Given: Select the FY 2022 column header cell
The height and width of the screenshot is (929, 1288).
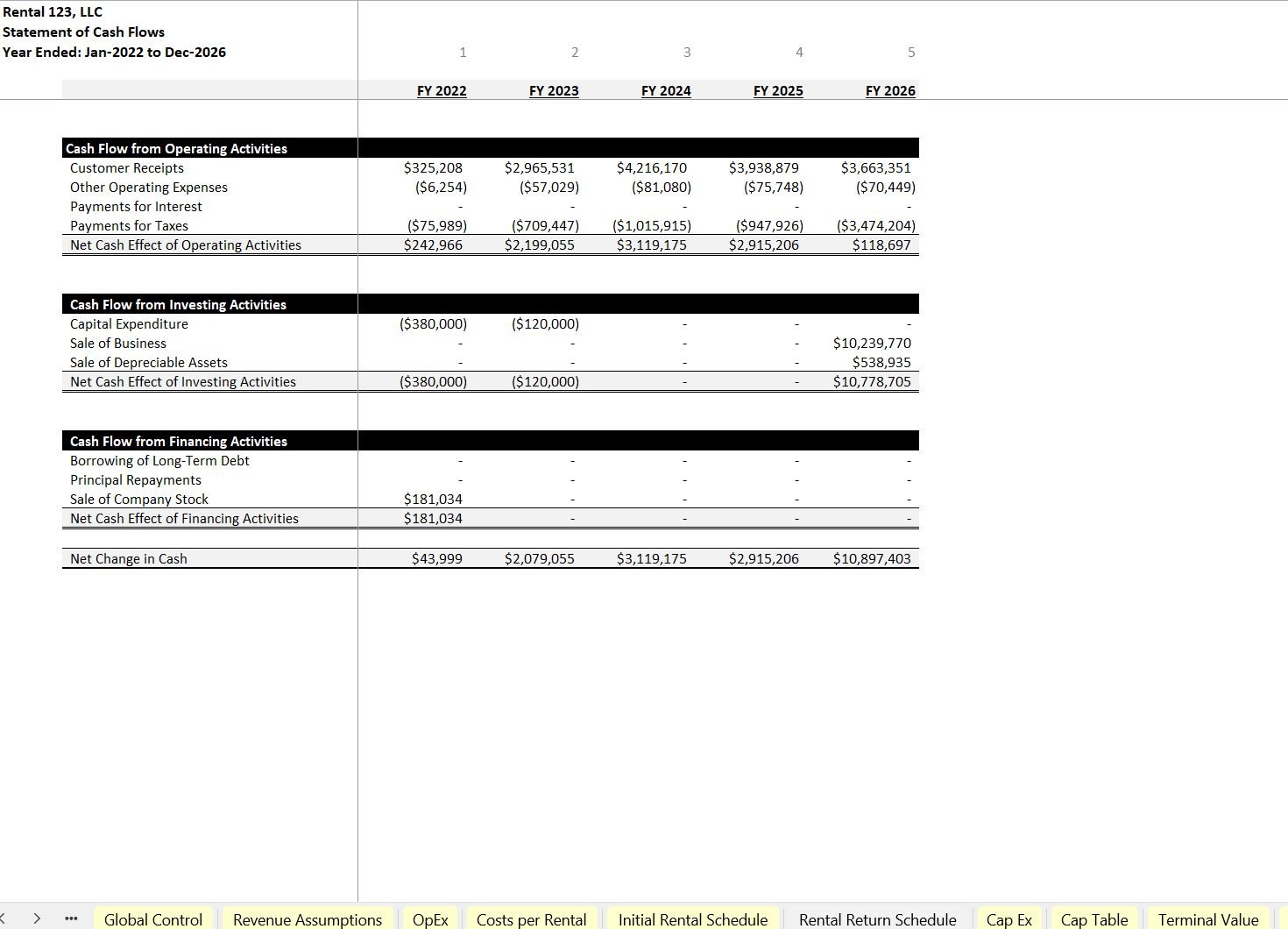Looking at the screenshot, I should click(x=442, y=91).
